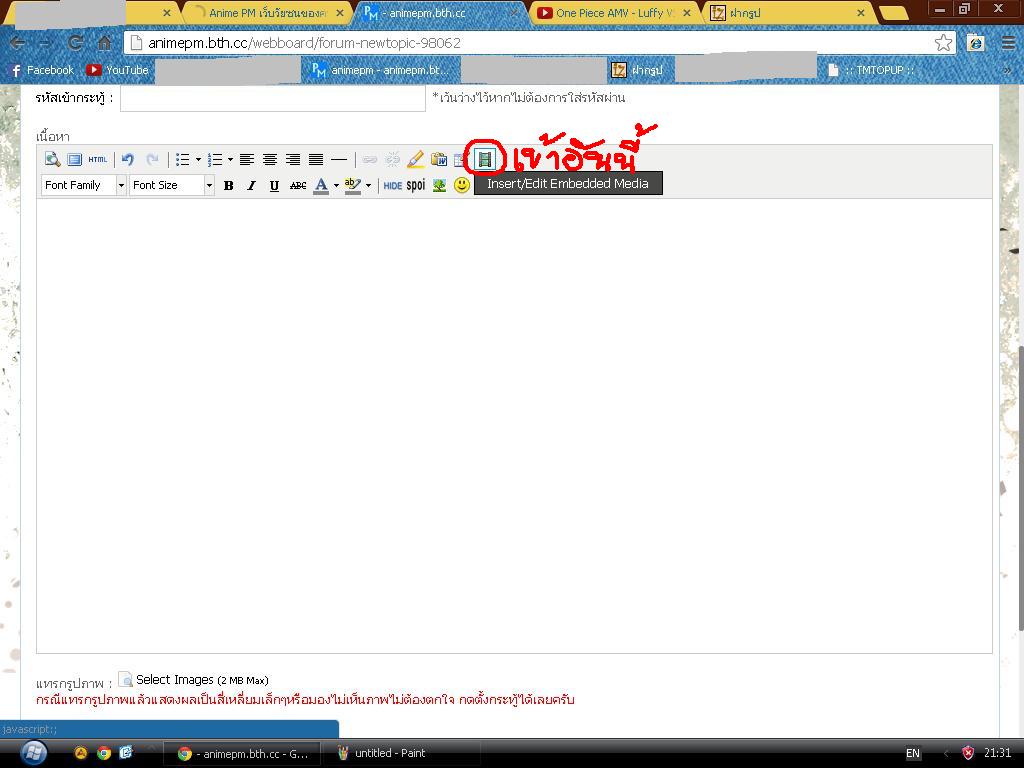The width and height of the screenshot is (1024, 768).
Task: Click the Insert image tree icon
Action: [440, 185]
